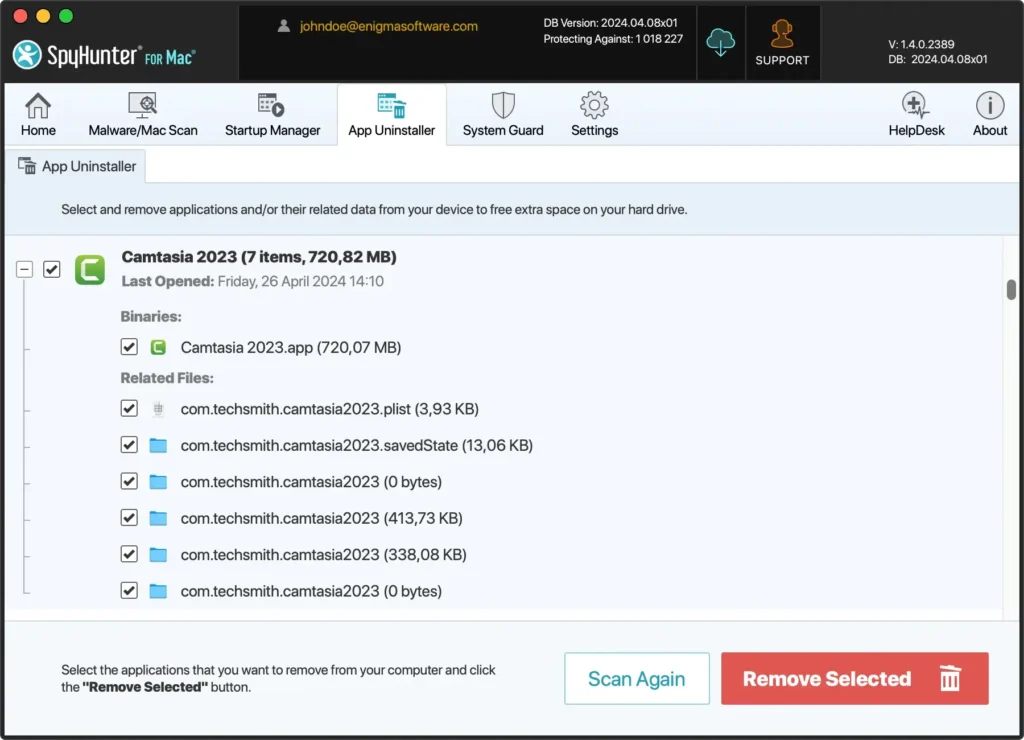Click folder icon for 413,73 KB item

(x=158, y=519)
